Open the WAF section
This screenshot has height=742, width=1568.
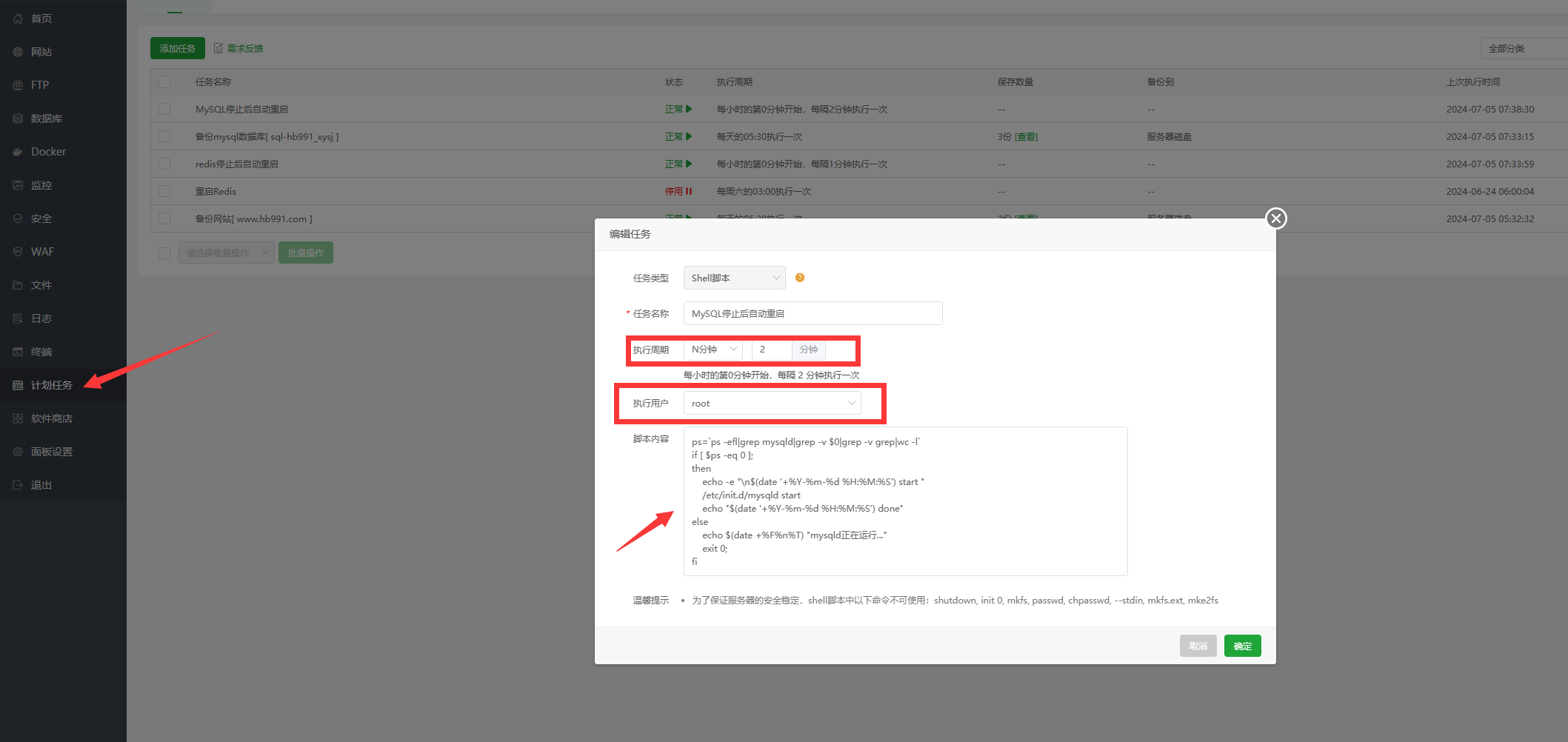42,251
